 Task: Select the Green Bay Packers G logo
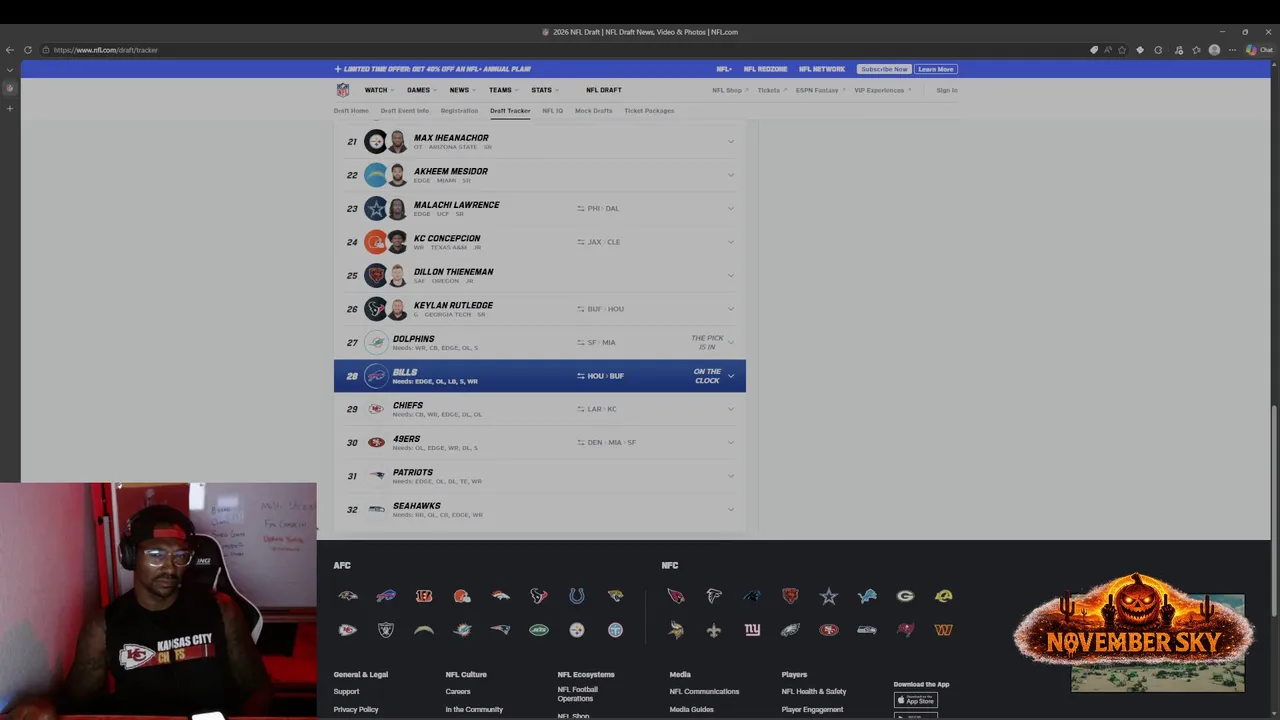[905, 596]
